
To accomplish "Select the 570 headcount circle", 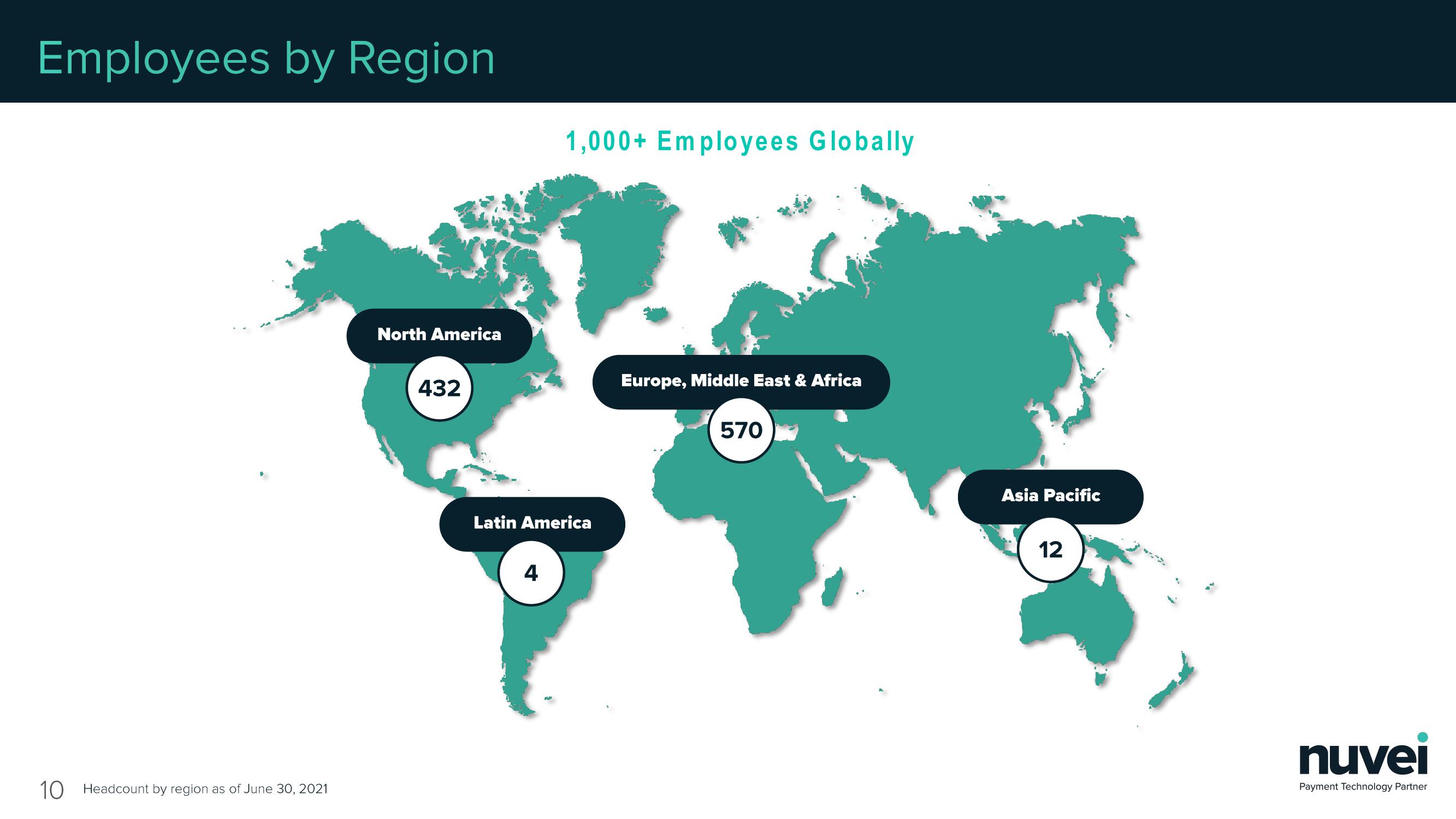I will [741, 431].
